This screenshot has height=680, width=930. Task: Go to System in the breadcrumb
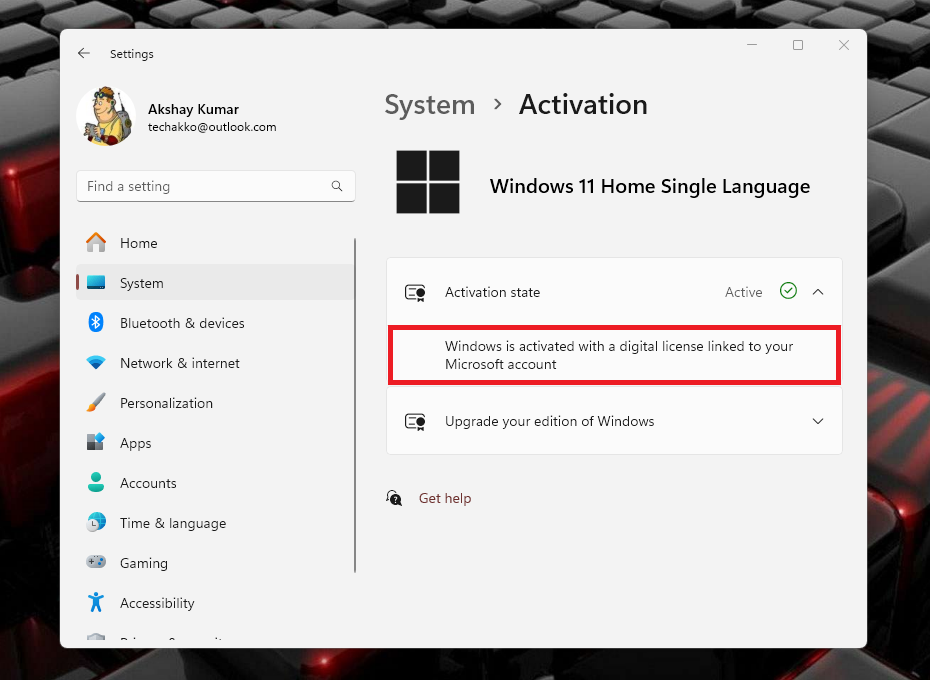click(429, 105)
